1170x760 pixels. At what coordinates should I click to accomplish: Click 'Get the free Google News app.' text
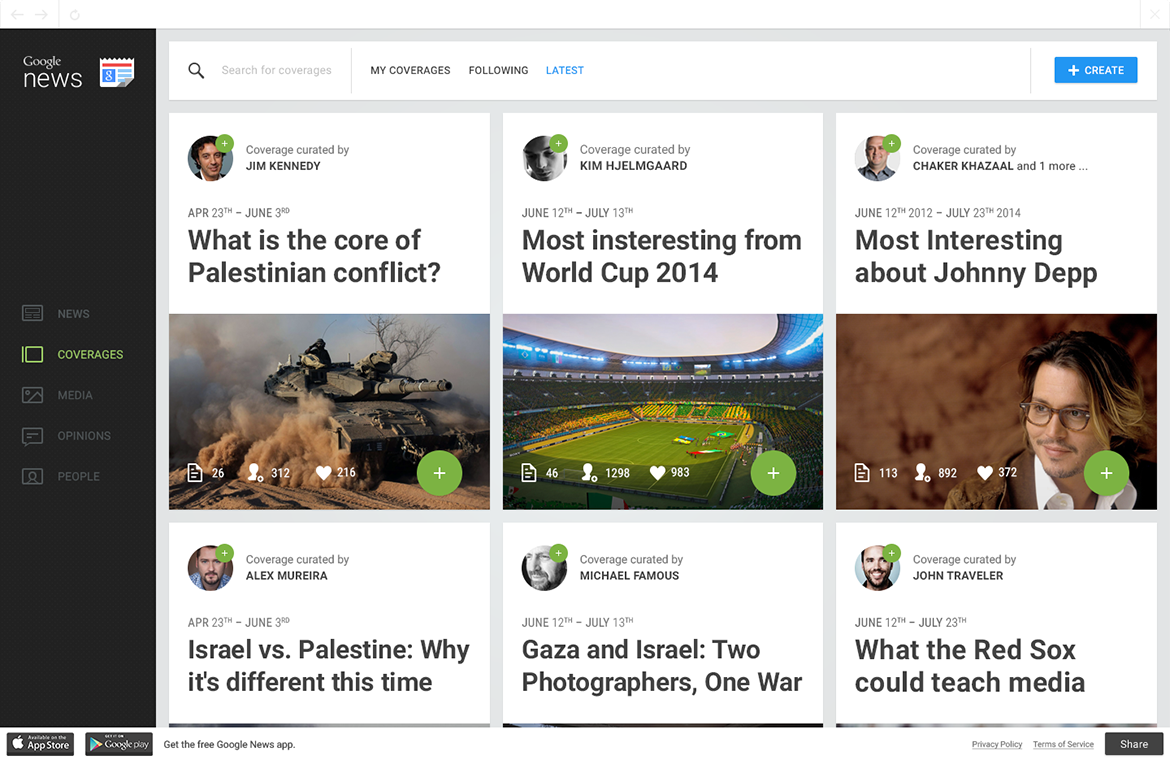[229, 744]
